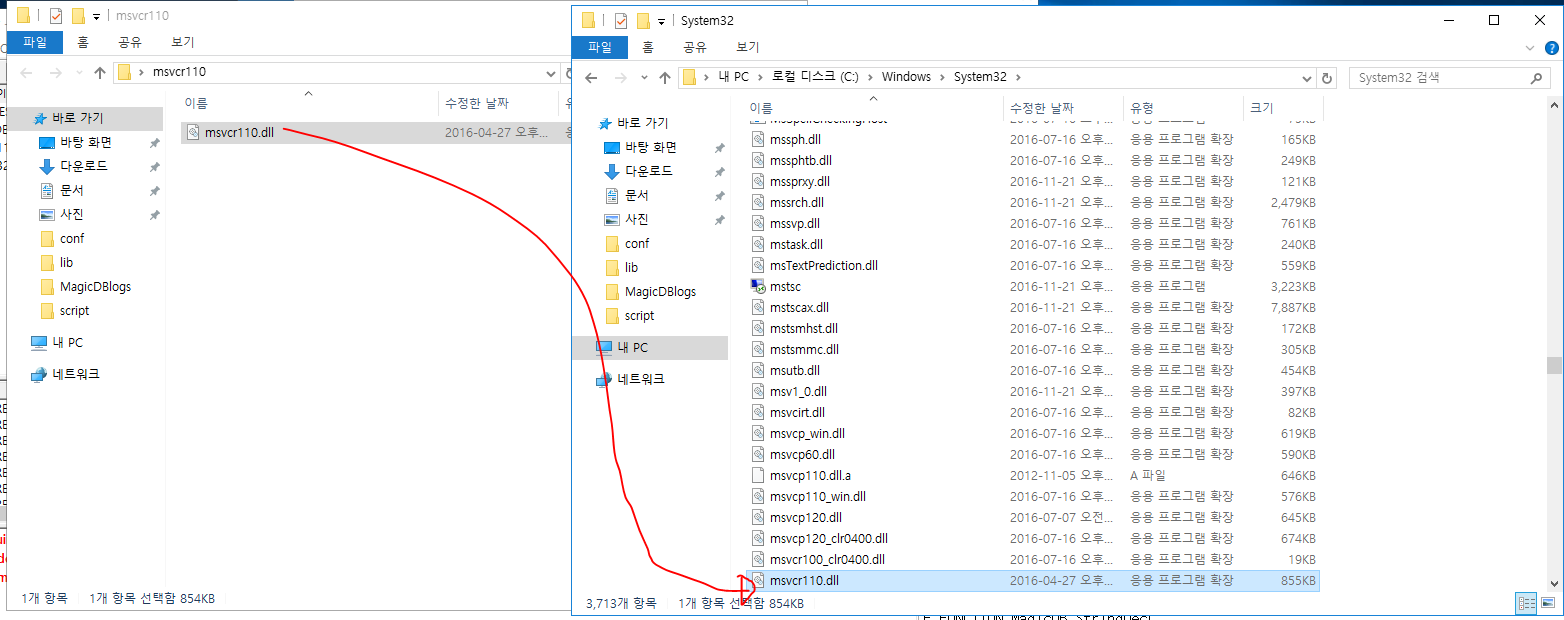
Task: Open MagicDBlogs folder in msvcr110 window sidebar
Action: click(x=95, y=286)
